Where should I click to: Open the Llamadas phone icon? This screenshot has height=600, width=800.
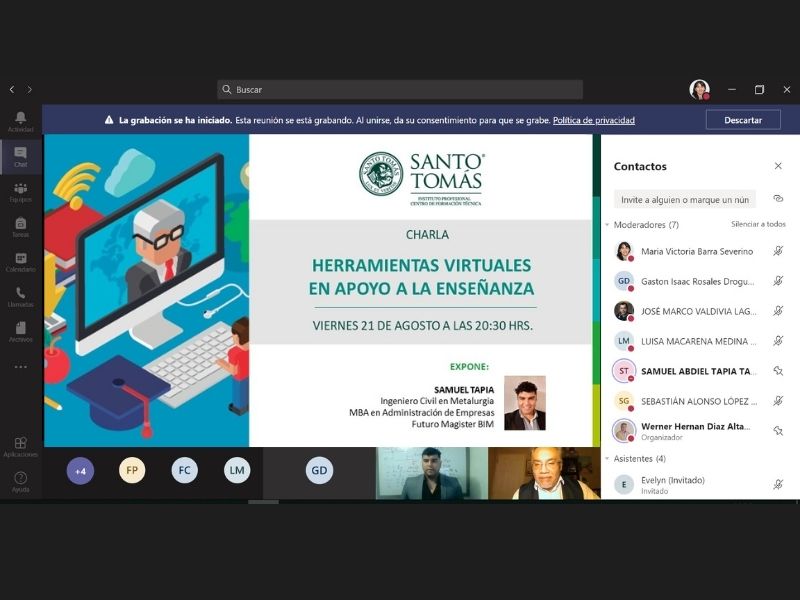pyautogui.click(x=20, y=296)
